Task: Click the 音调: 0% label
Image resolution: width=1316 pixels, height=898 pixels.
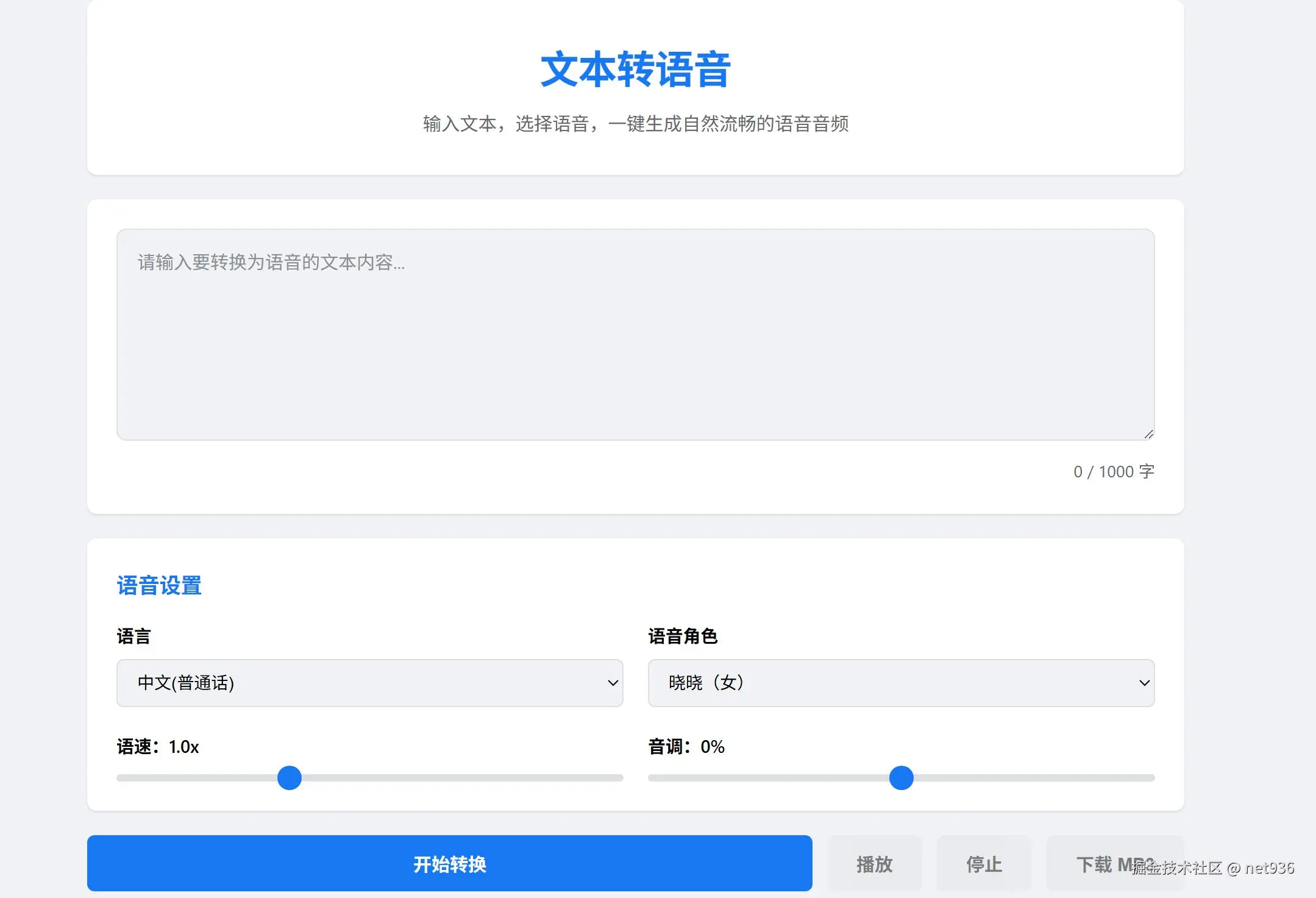Action: tap(685, 746)
